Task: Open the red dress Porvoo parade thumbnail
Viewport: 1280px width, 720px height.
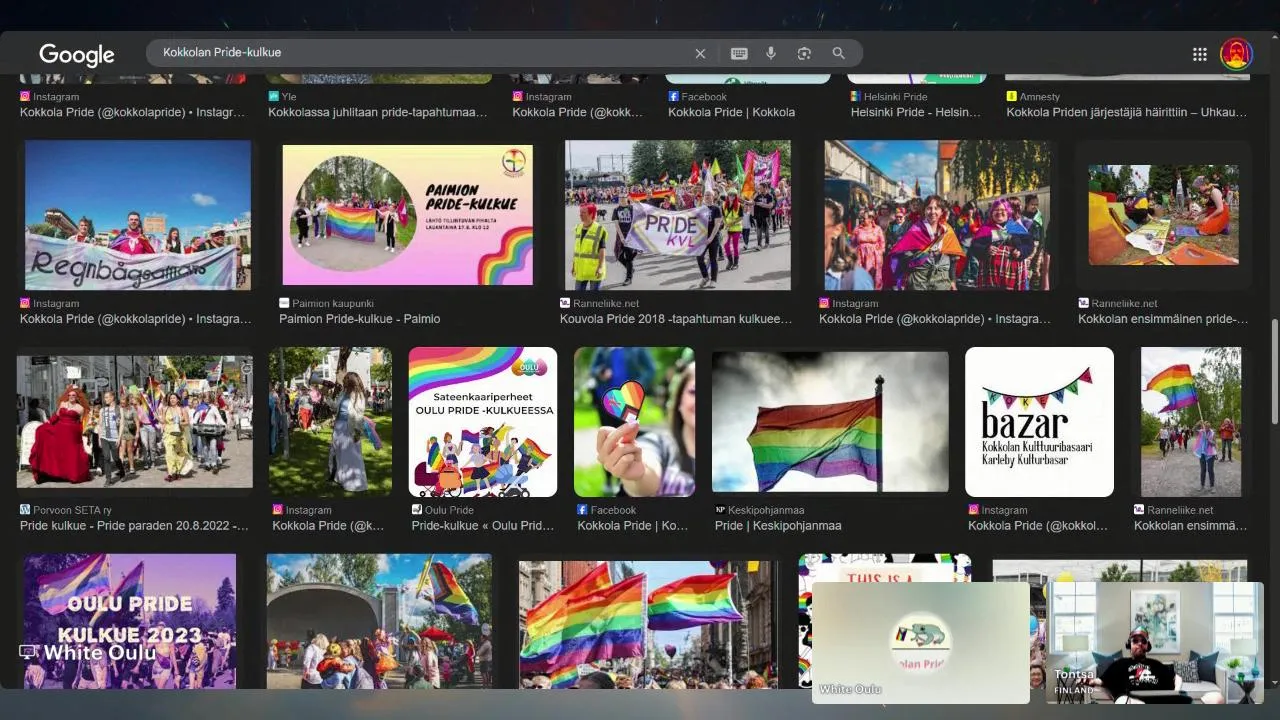Action: [x=134, y=422]
